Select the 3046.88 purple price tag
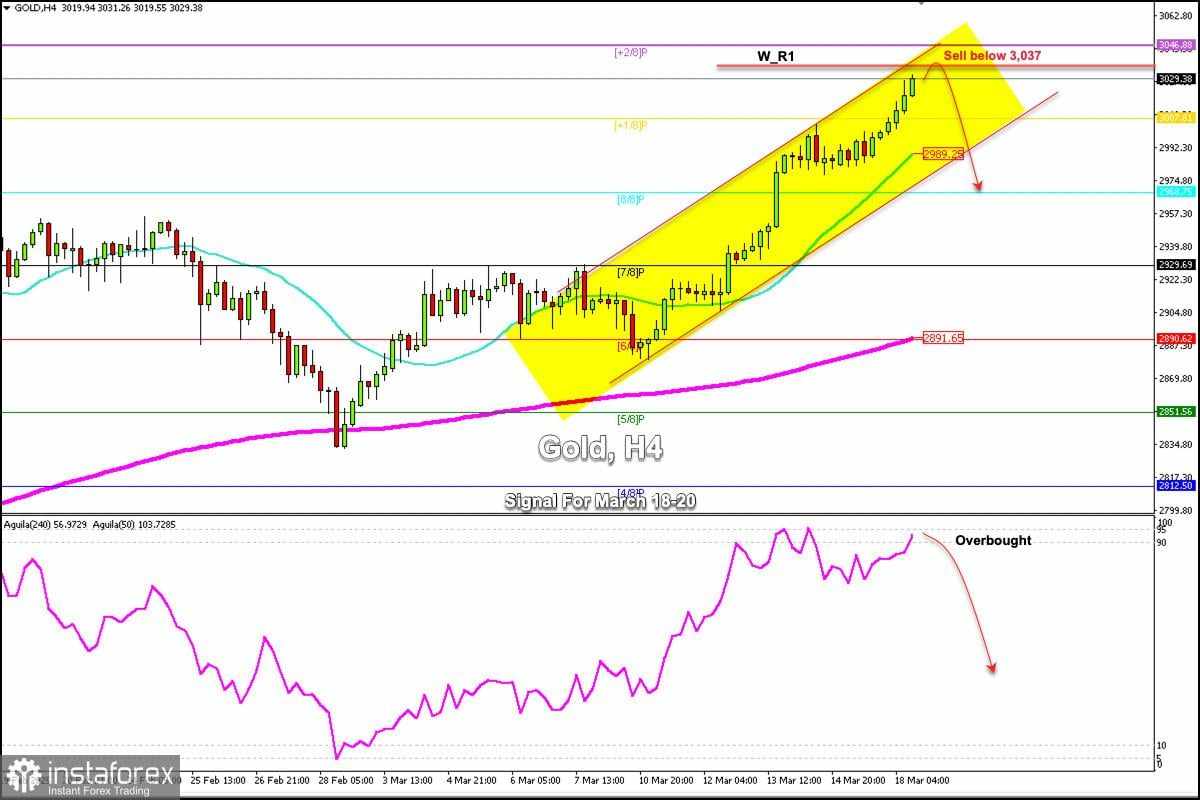 pyautogui.click(x=1176, y=45)
